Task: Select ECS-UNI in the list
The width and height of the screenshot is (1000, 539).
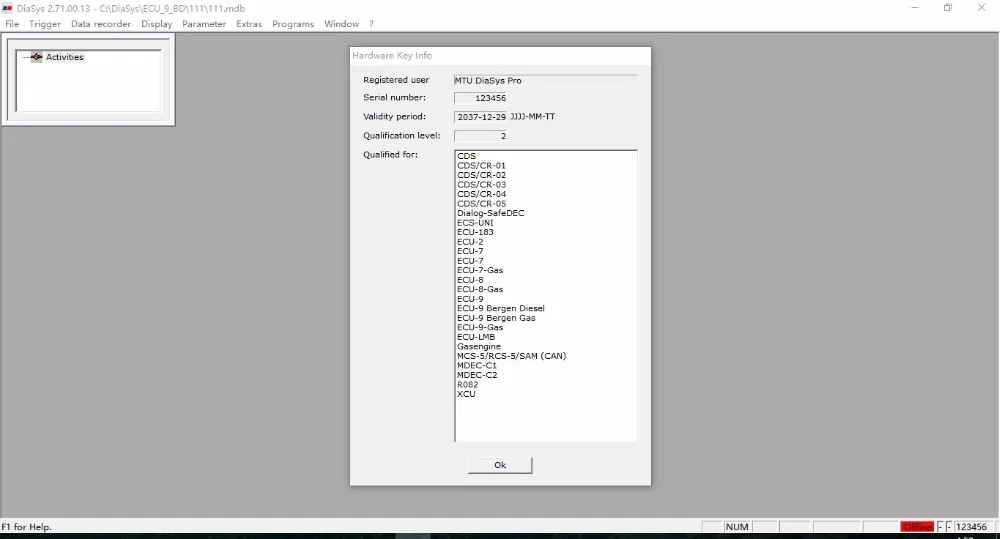Action: 475,223
